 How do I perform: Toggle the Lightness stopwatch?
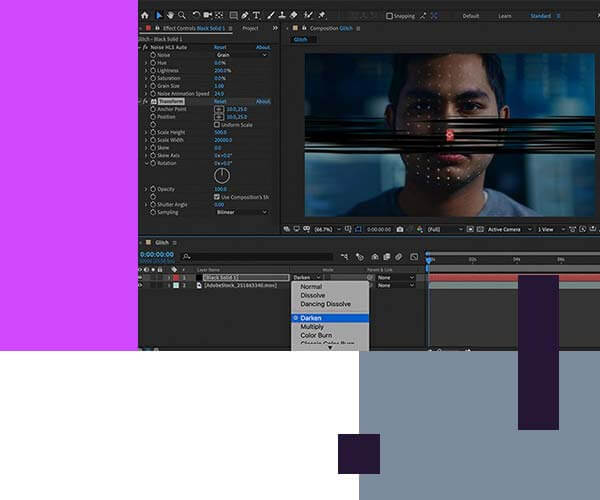coord(153,70)
